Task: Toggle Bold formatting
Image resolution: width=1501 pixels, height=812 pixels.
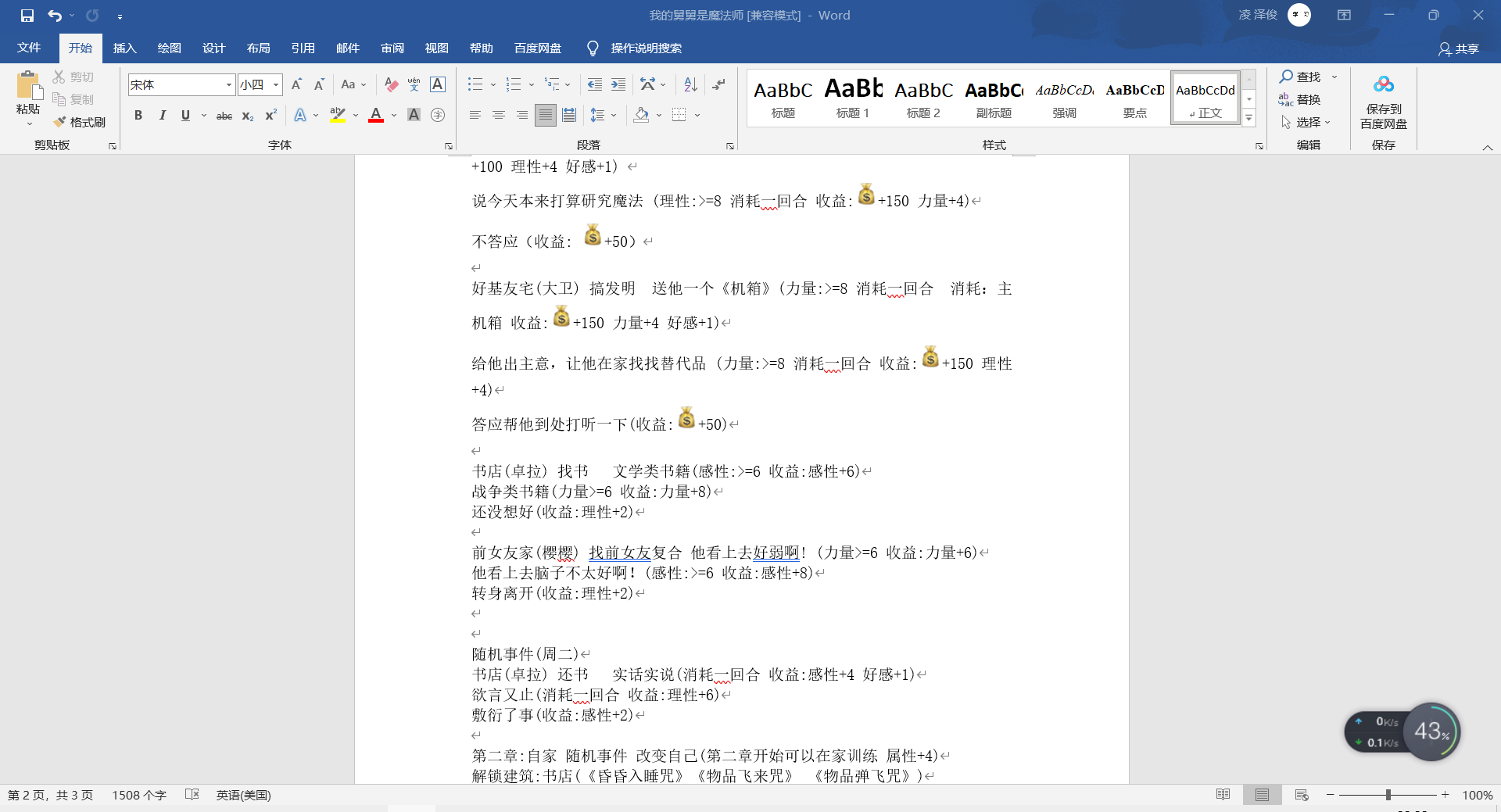Action: [x=138, y=116]
